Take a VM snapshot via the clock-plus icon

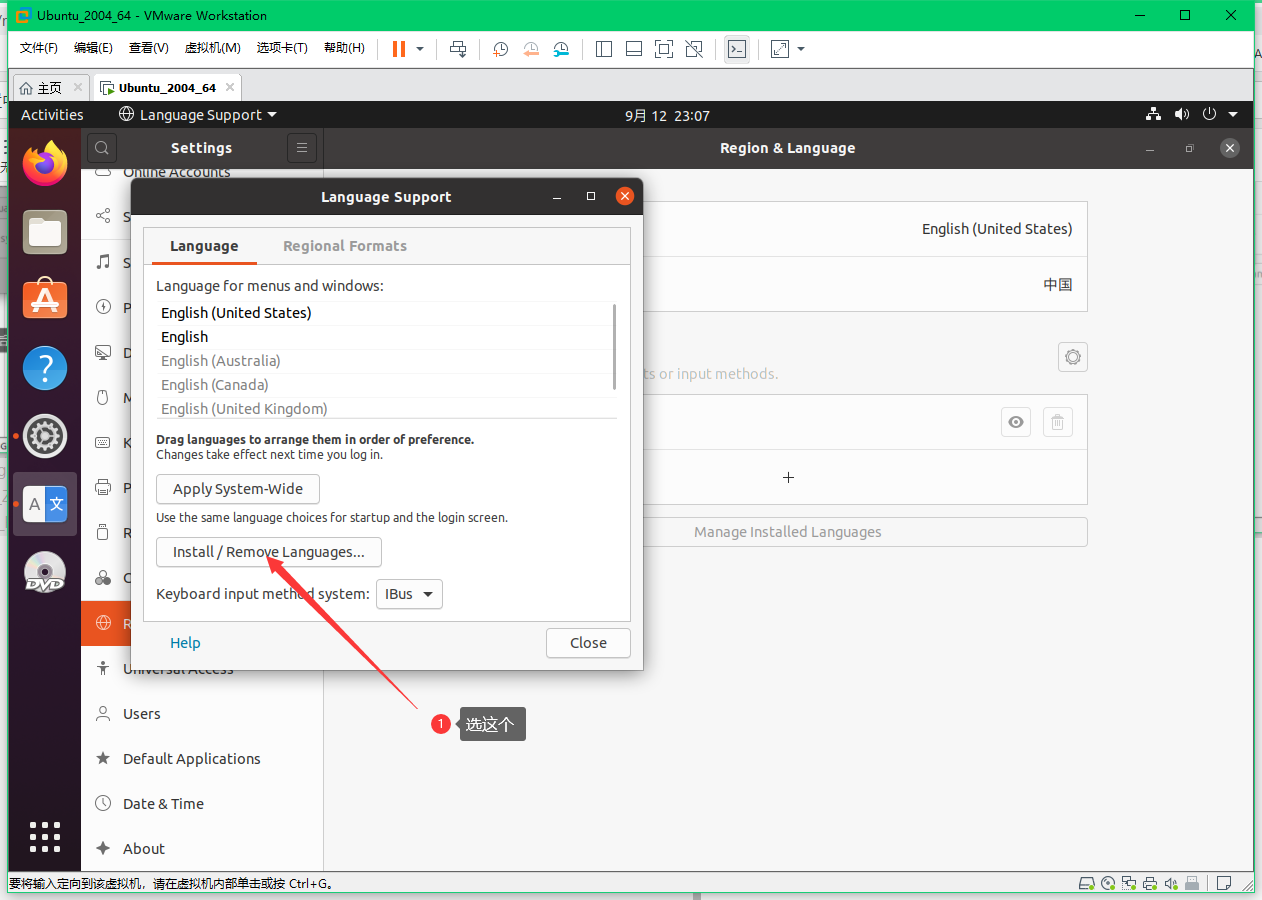pyautogui.click(x=500, y=49)
